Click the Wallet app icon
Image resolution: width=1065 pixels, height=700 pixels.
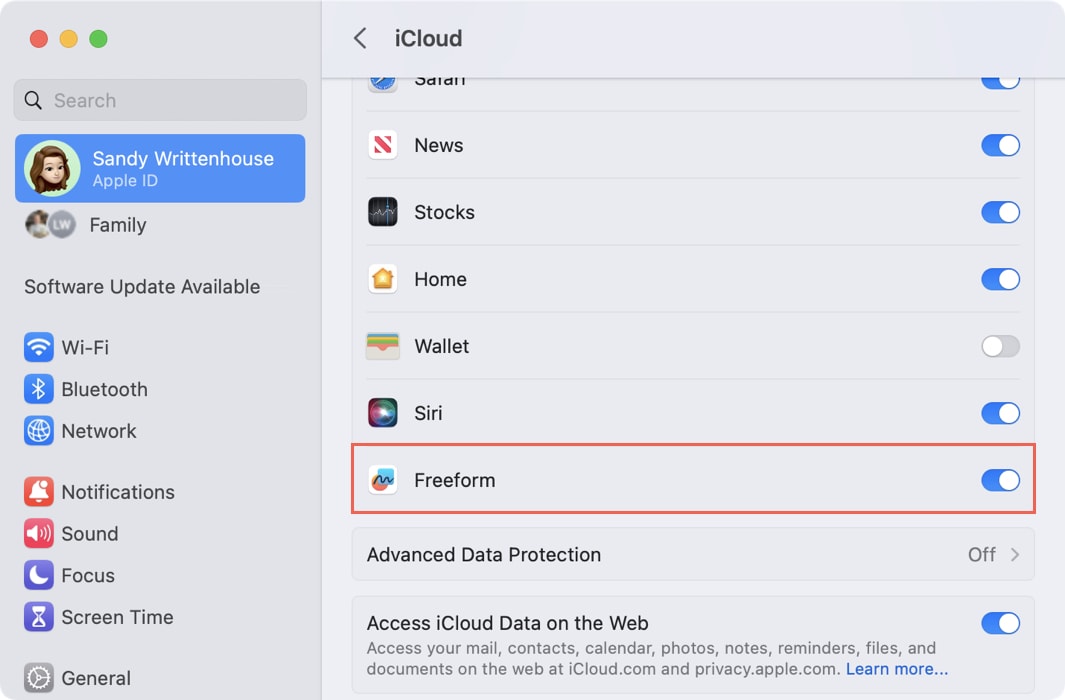383,346
